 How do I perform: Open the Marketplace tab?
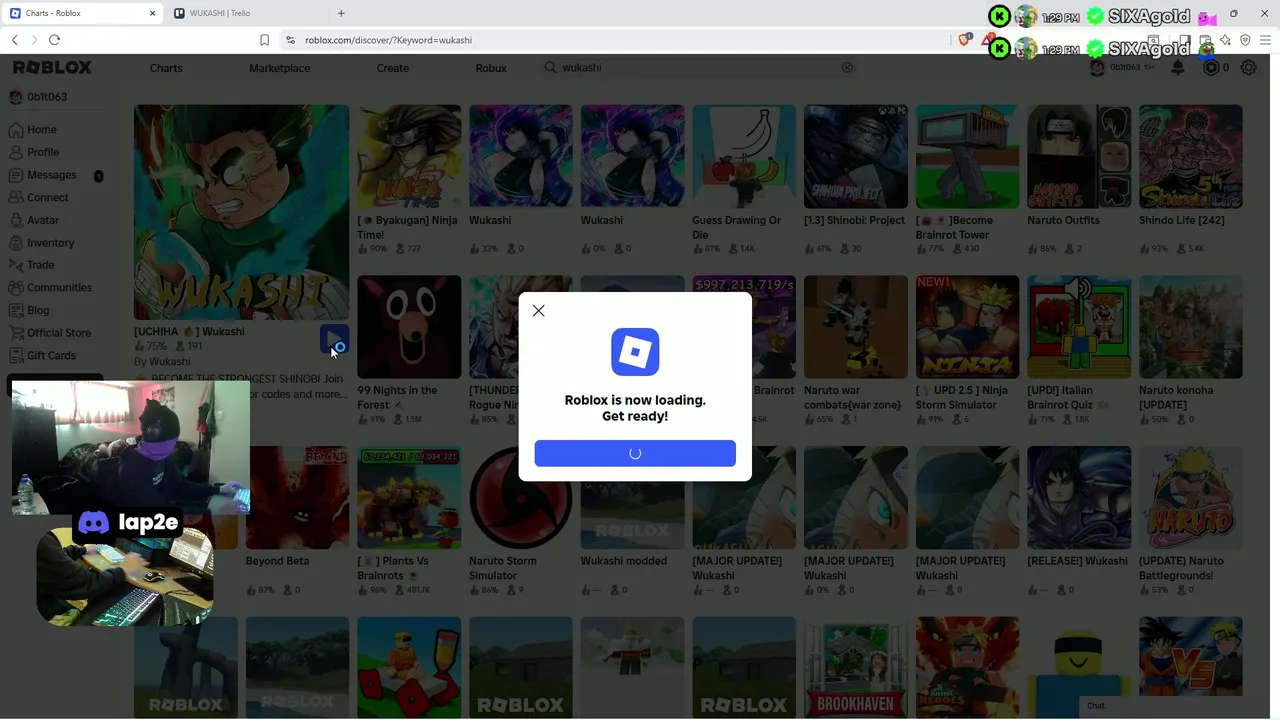point(279,68)
